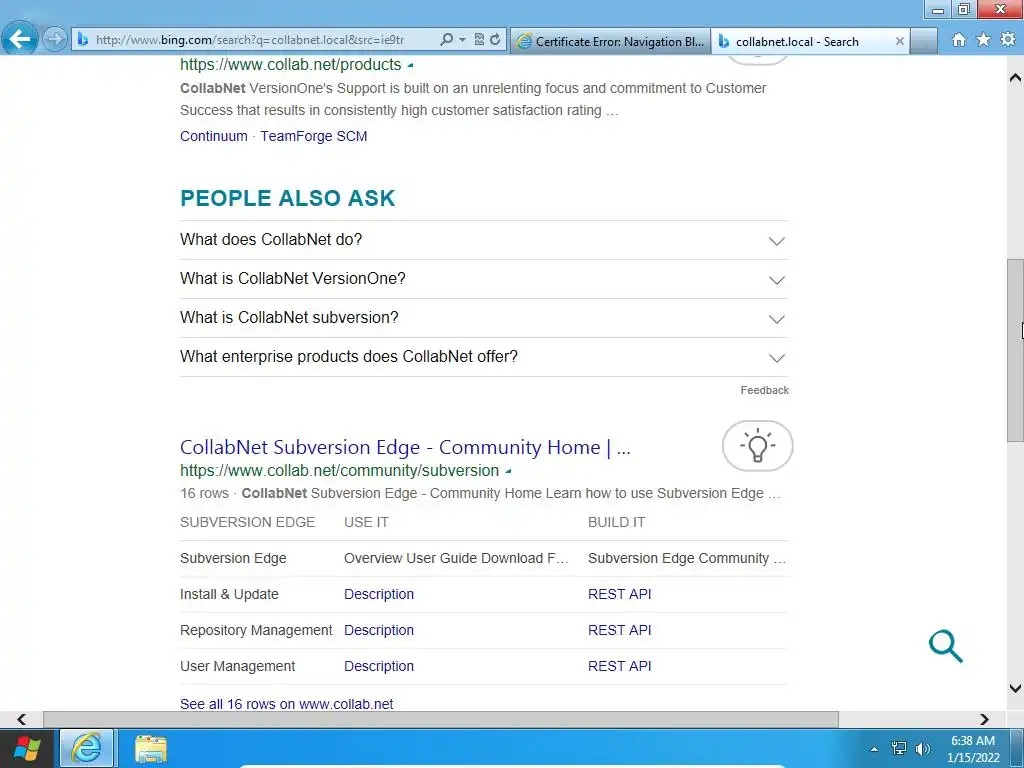The image size is (1024, 768).
Task: Click the Feedback link
Action: (x=764, y=391)
